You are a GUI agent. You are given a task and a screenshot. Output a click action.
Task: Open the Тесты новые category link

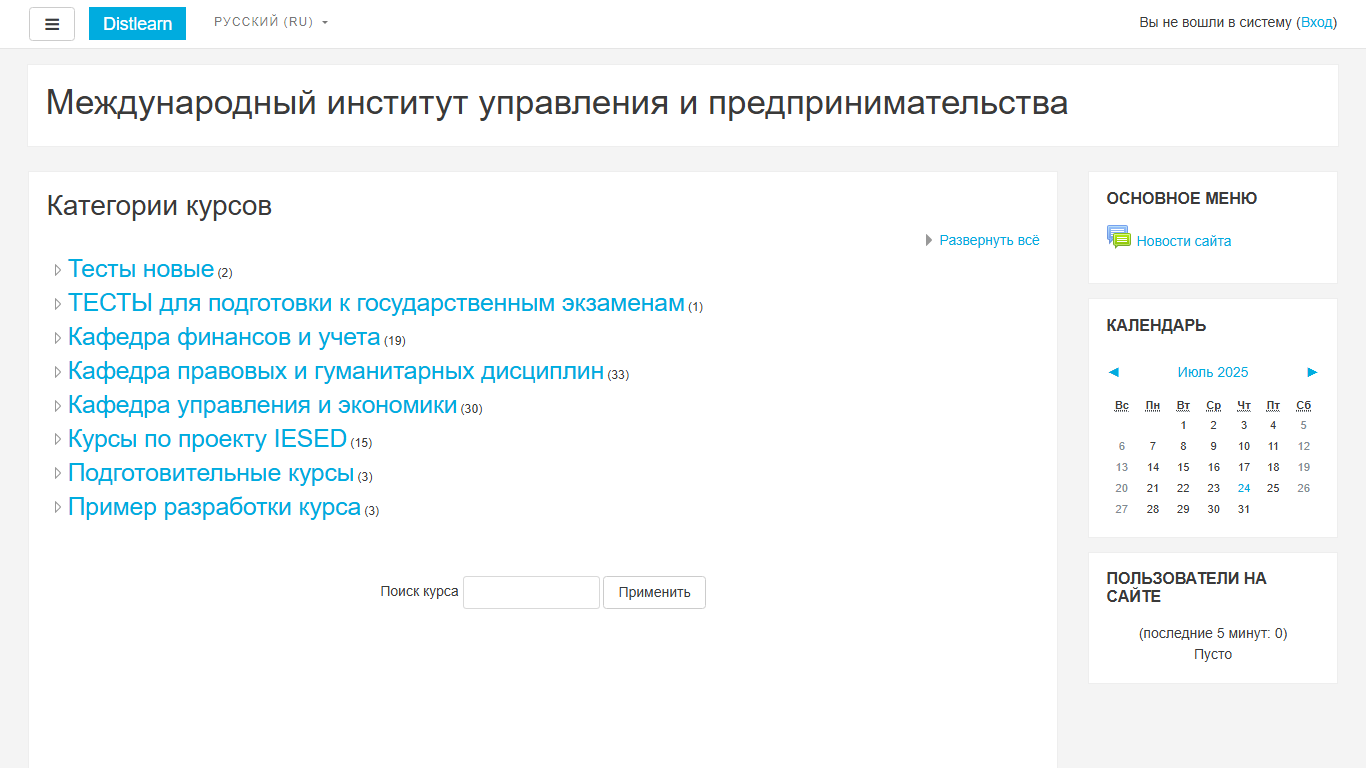[x=141, y=269]
